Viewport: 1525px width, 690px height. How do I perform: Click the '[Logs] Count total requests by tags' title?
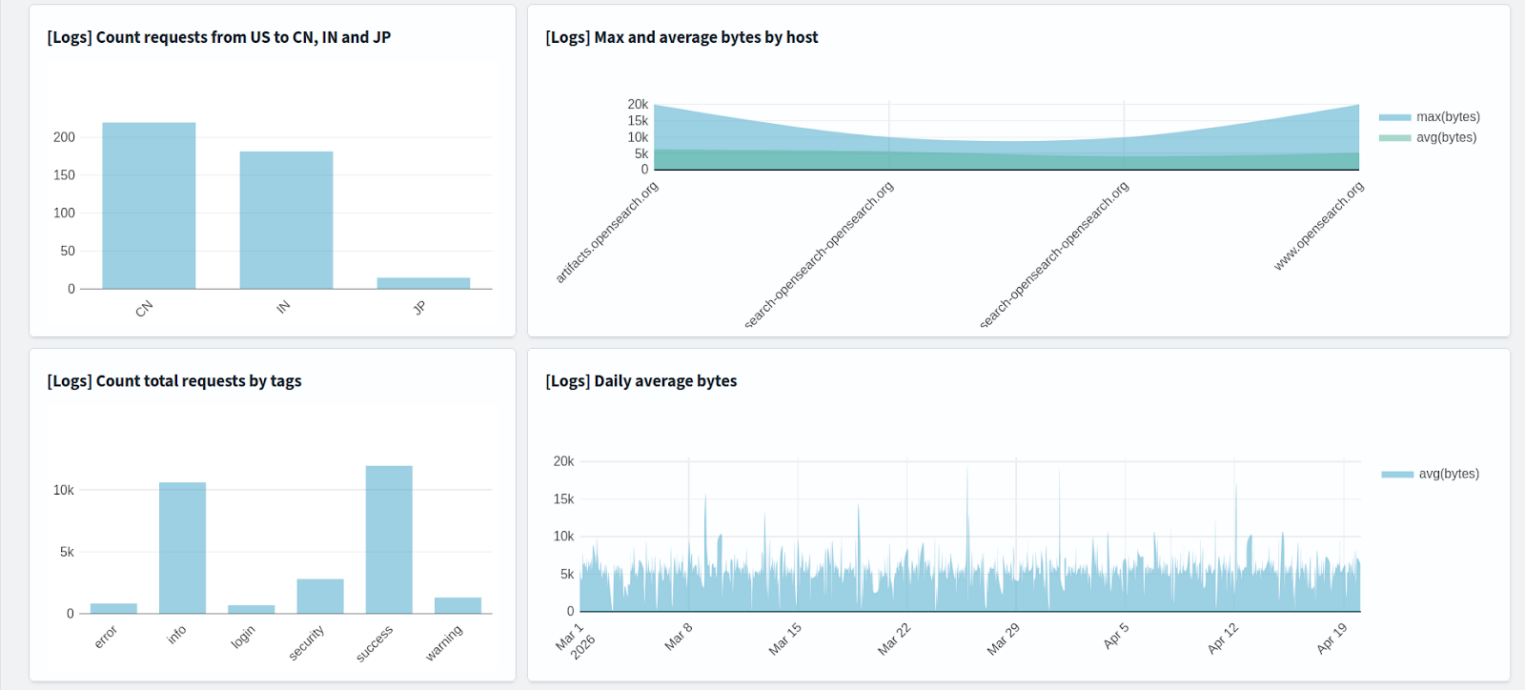[174, 381]
